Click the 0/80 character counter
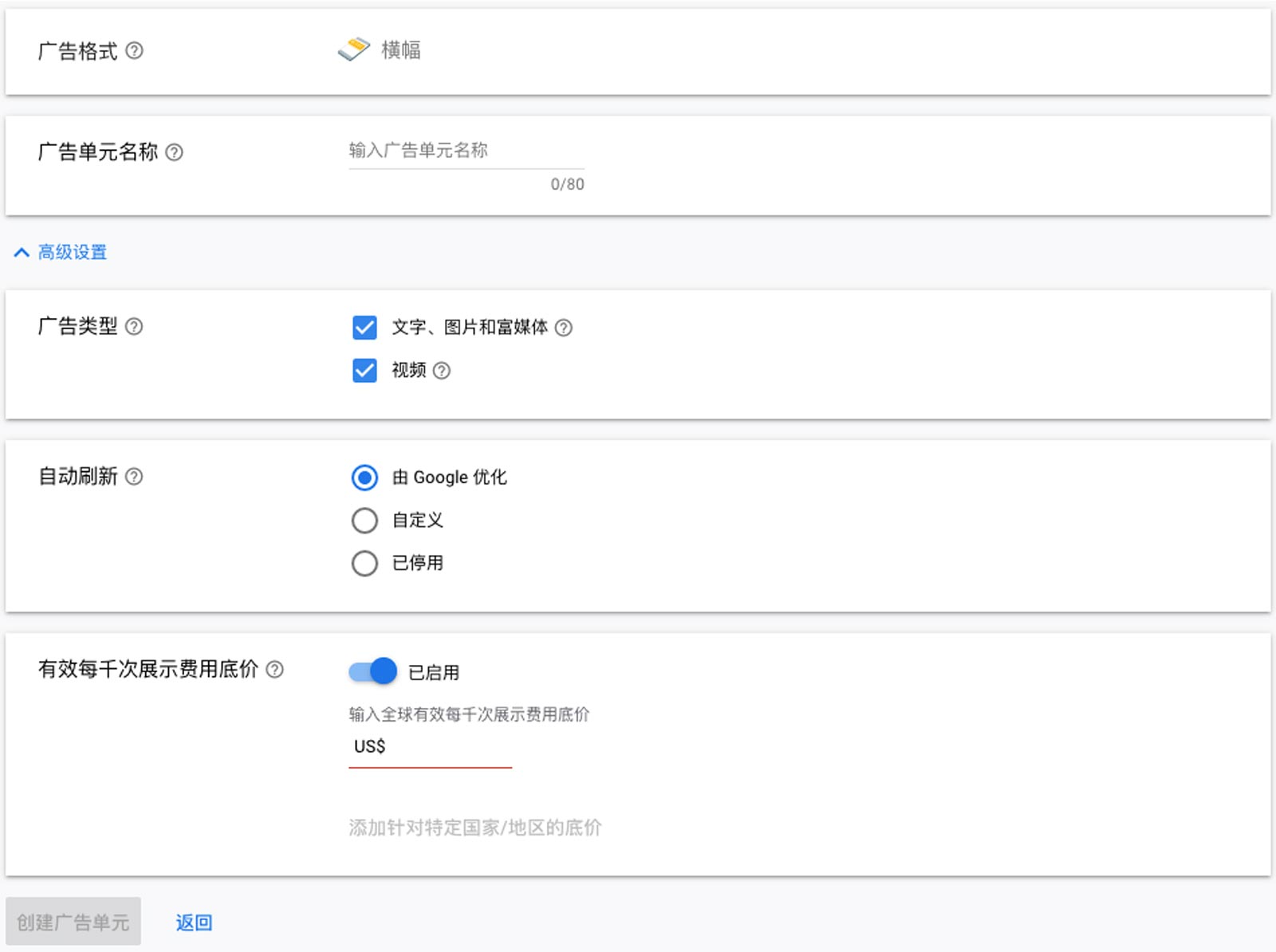The height and width of the screenshot is (952, 1276). click(567, 184)
